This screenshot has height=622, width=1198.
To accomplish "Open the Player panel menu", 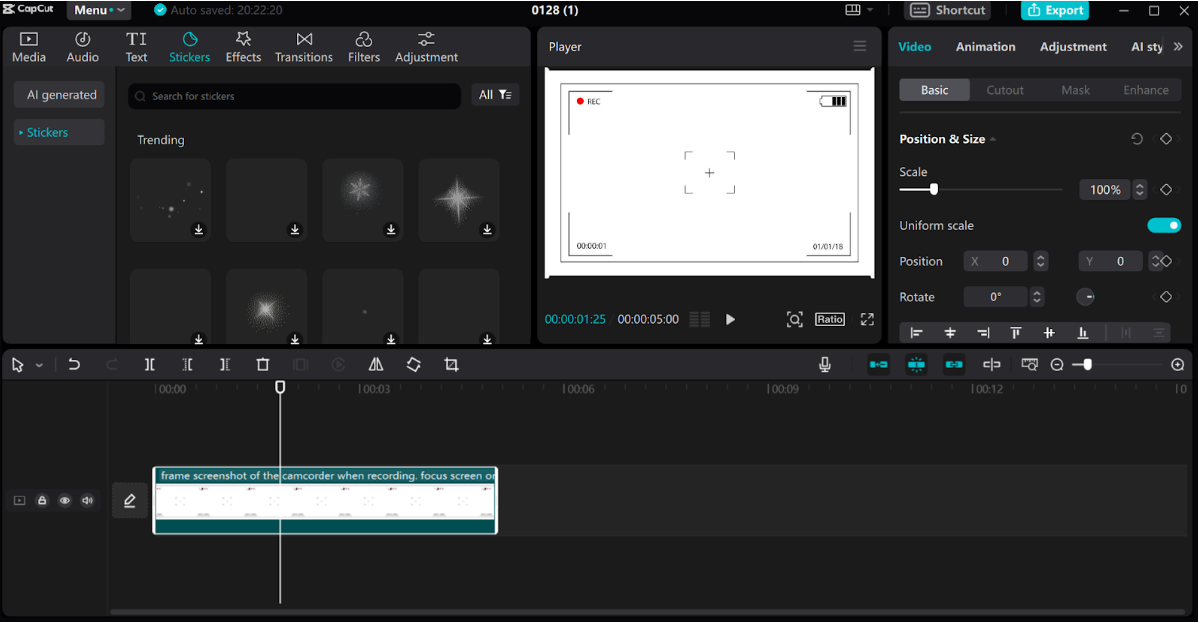I will [x=860, y=46].
